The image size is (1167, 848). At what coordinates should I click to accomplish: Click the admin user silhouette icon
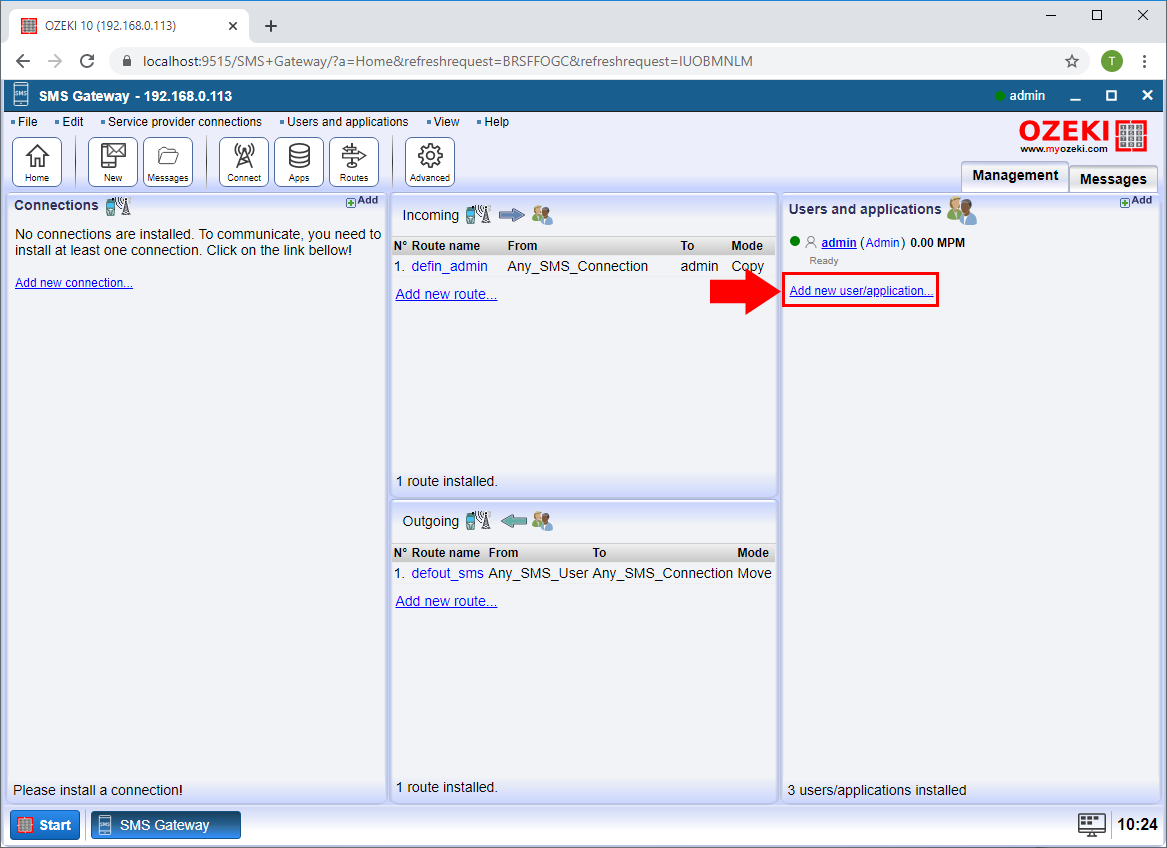click(811, 243)
